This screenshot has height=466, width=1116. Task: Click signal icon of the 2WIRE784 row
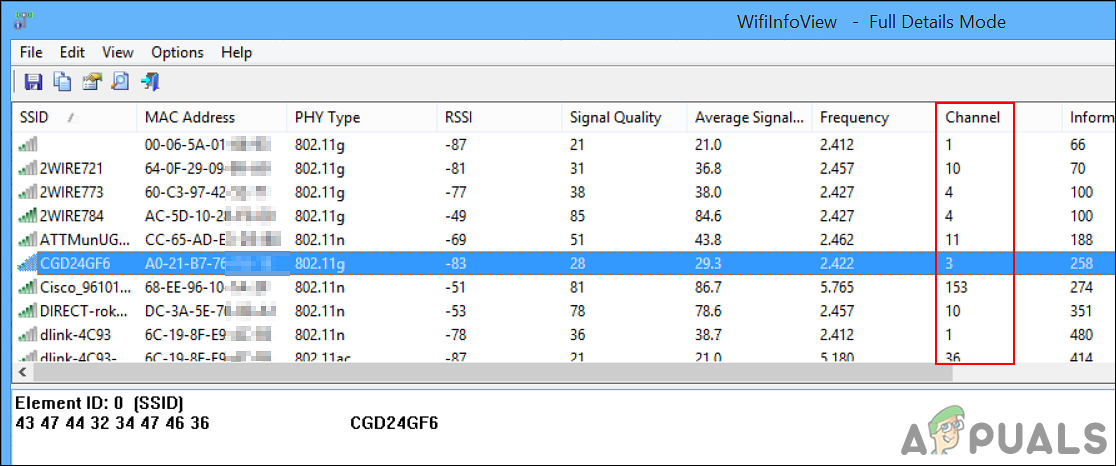[x=28, y=216]
